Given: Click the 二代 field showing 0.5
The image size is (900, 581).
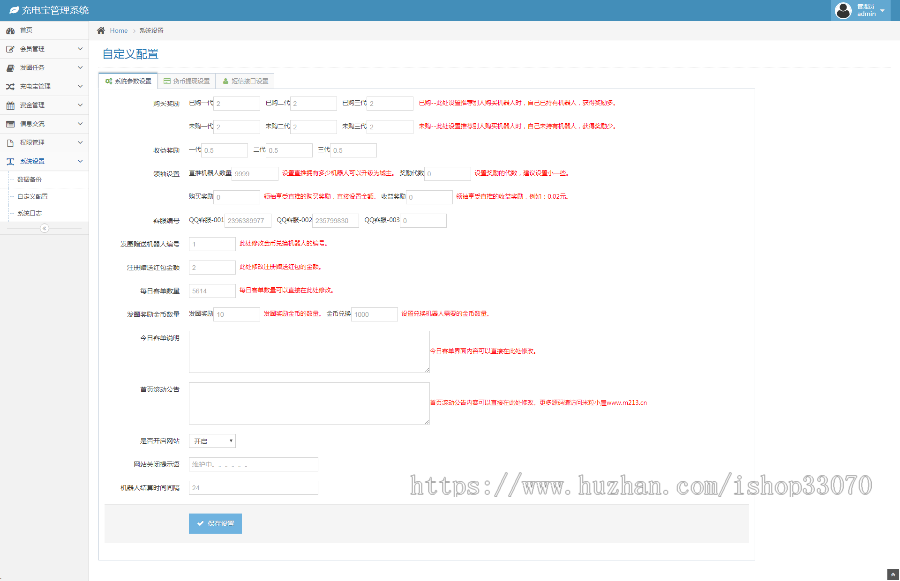Looking at the screenshot, I should [x=289, y=150].
